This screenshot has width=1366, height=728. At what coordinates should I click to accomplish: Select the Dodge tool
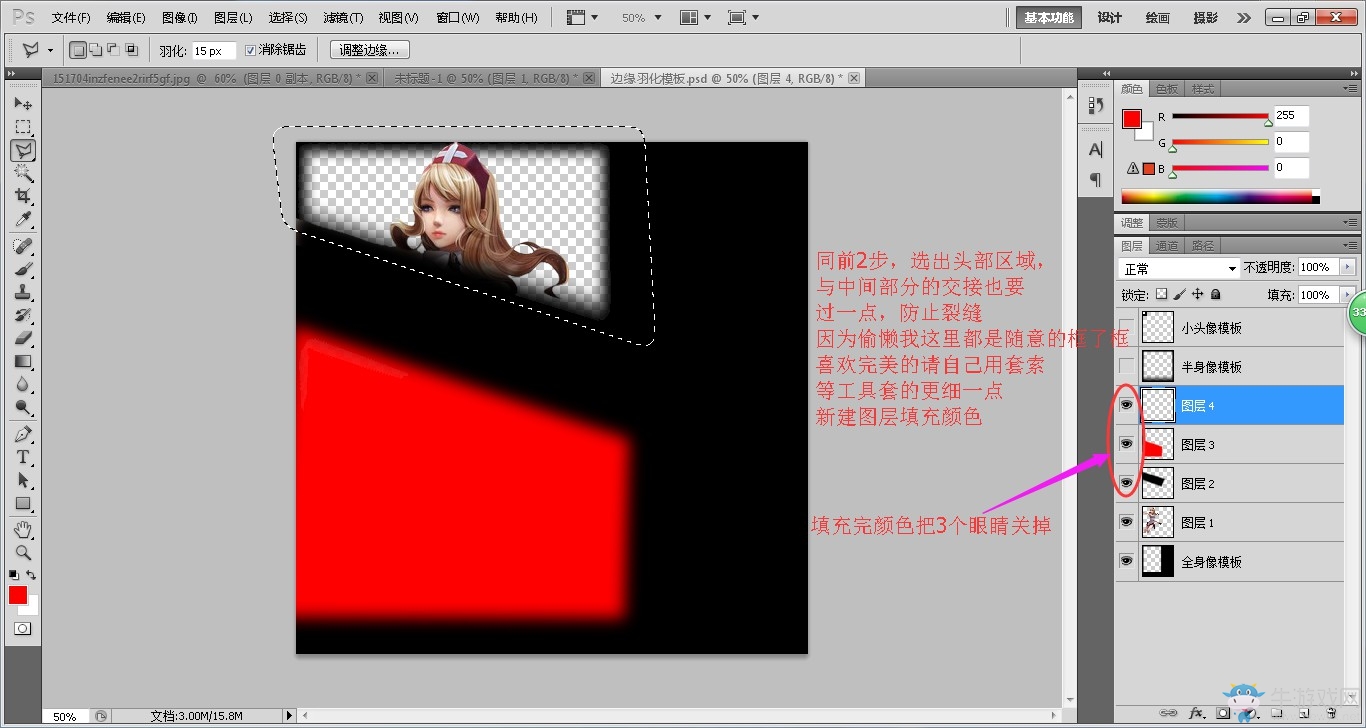pos(23,407)
